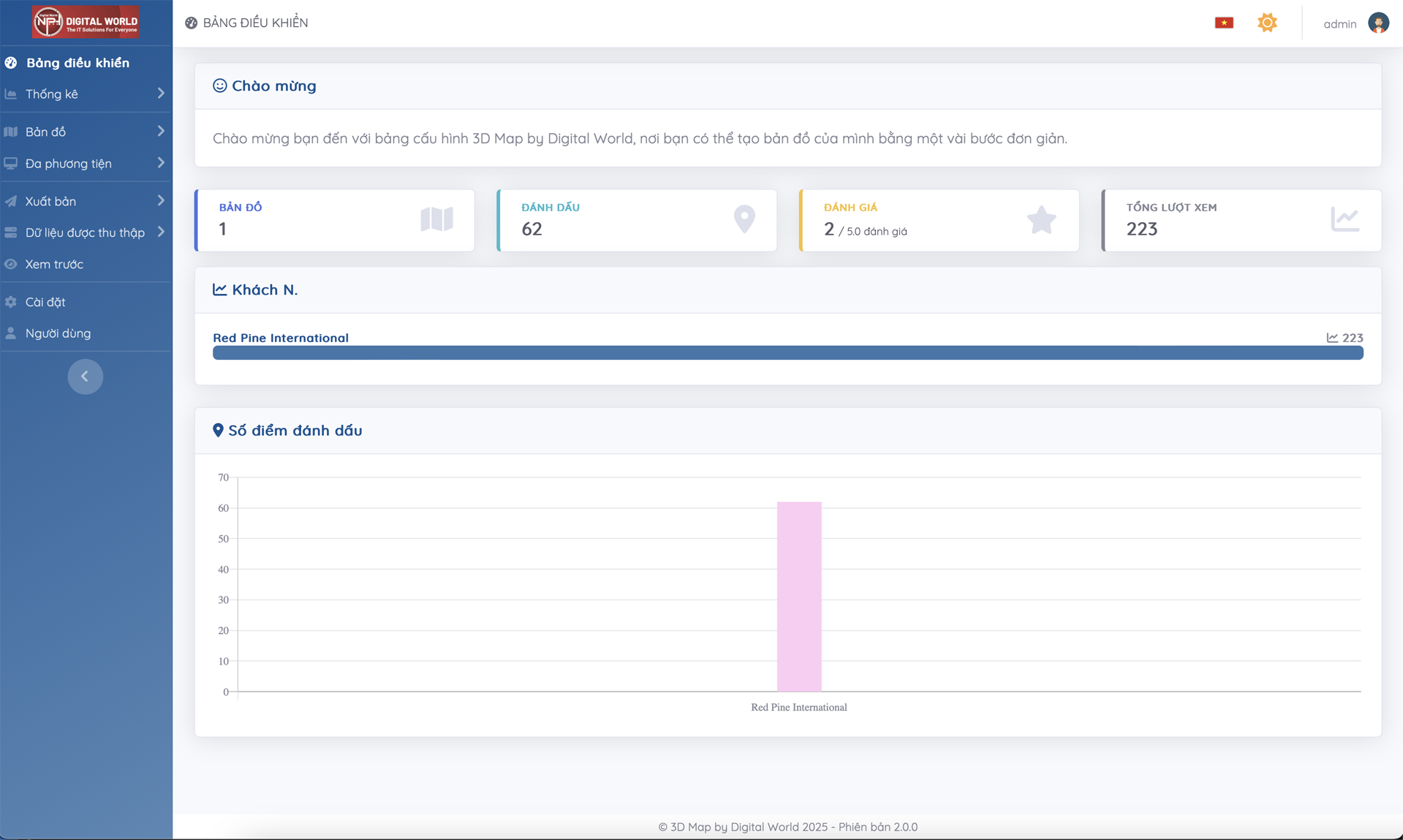Open the admin user avatar menu

tap(1378, 23)
